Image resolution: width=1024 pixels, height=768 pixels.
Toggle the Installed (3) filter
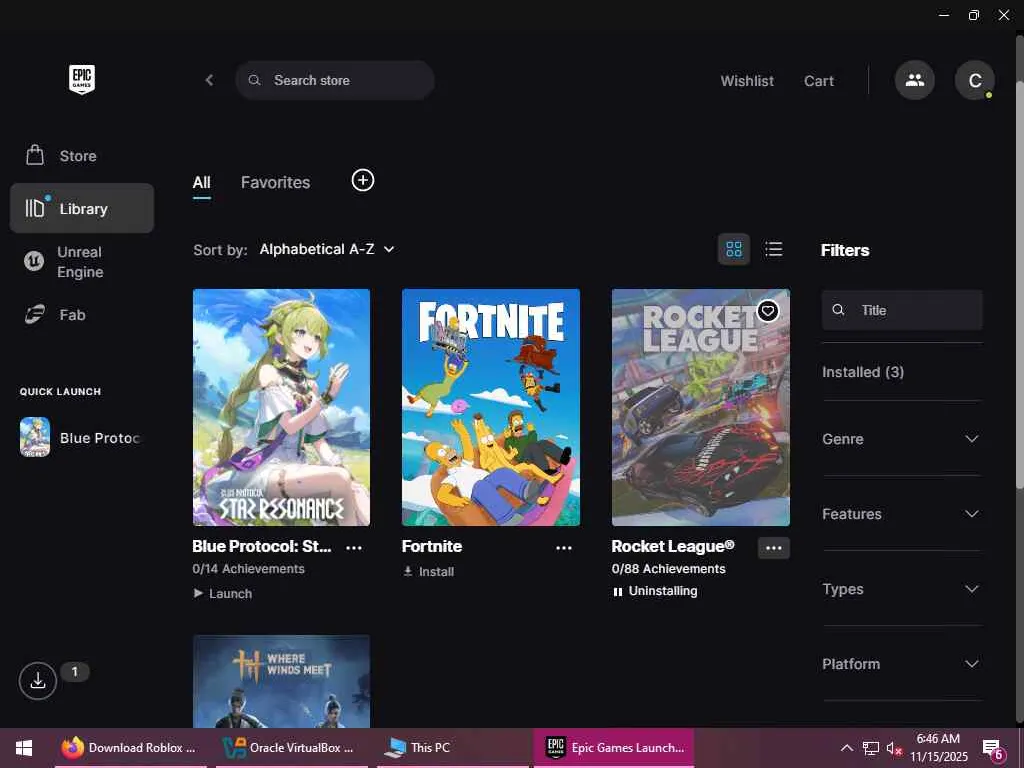863,372
